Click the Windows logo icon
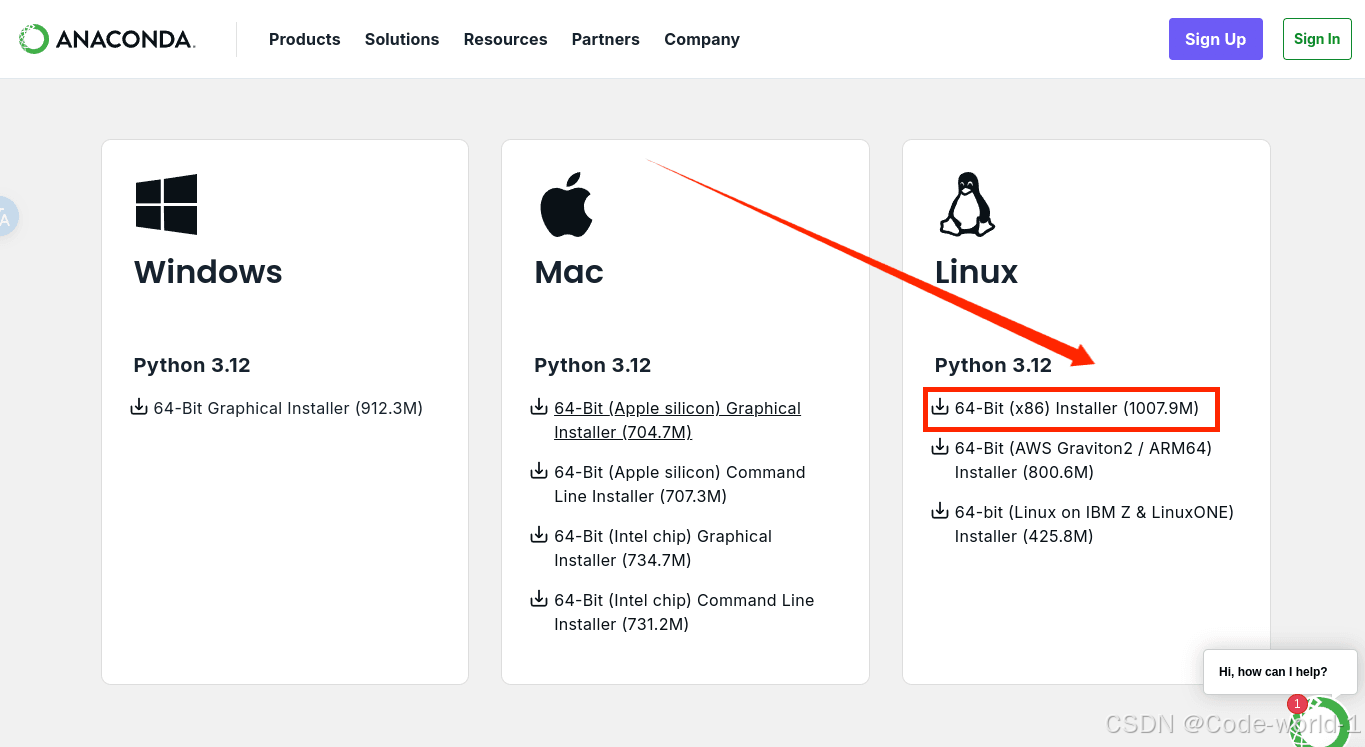This screenshot has width=1365, height=747. point(166,204)
